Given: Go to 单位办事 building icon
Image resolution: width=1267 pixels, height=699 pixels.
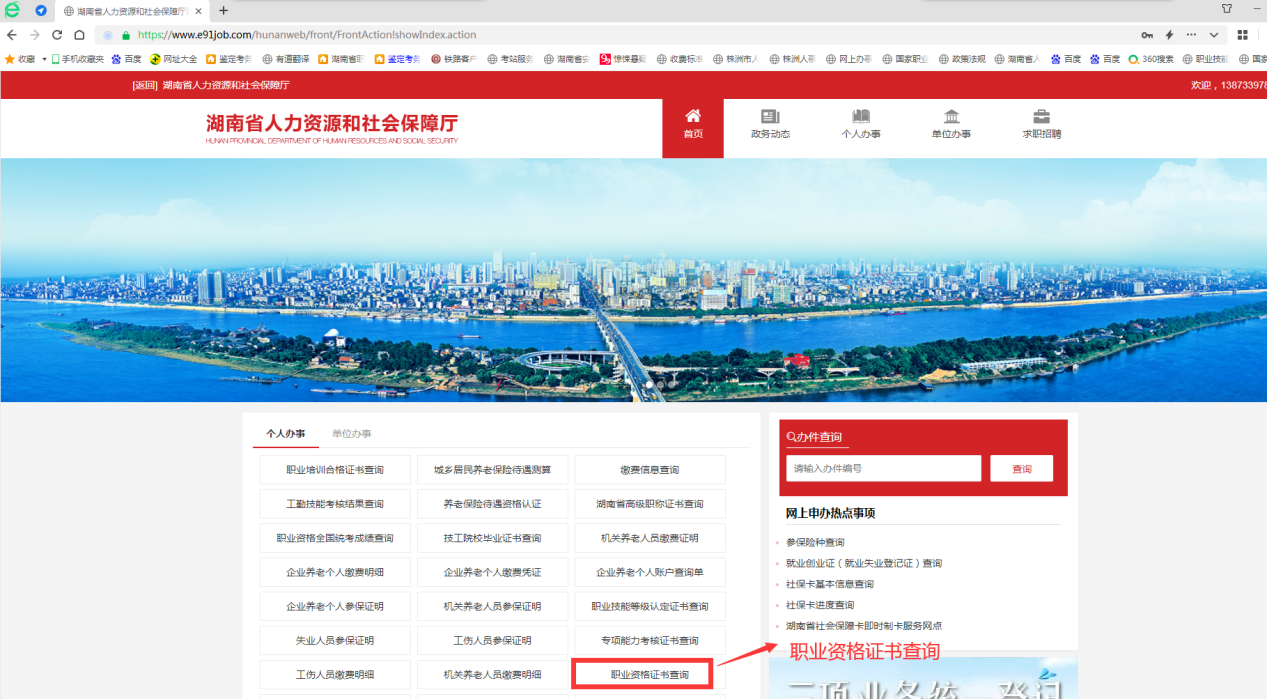Looking at the screenshot, I should 951,117.
